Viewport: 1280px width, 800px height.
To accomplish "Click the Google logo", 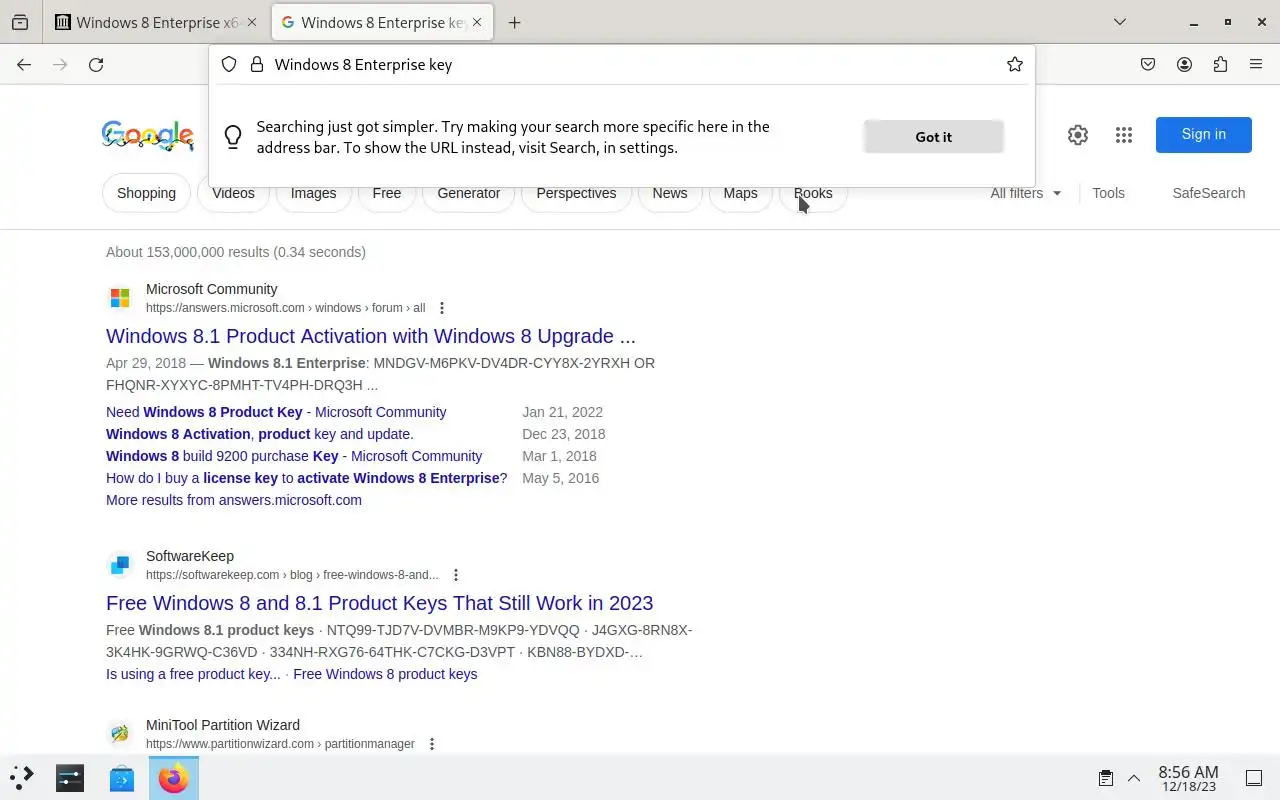I will [148, 135].
